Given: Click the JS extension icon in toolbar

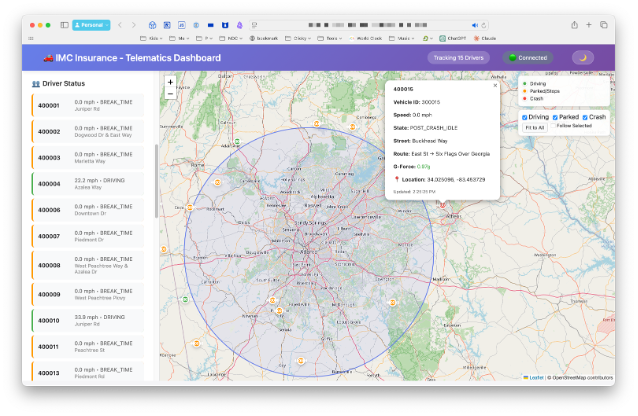Looking at the screenshot, I should coord(181,25).
